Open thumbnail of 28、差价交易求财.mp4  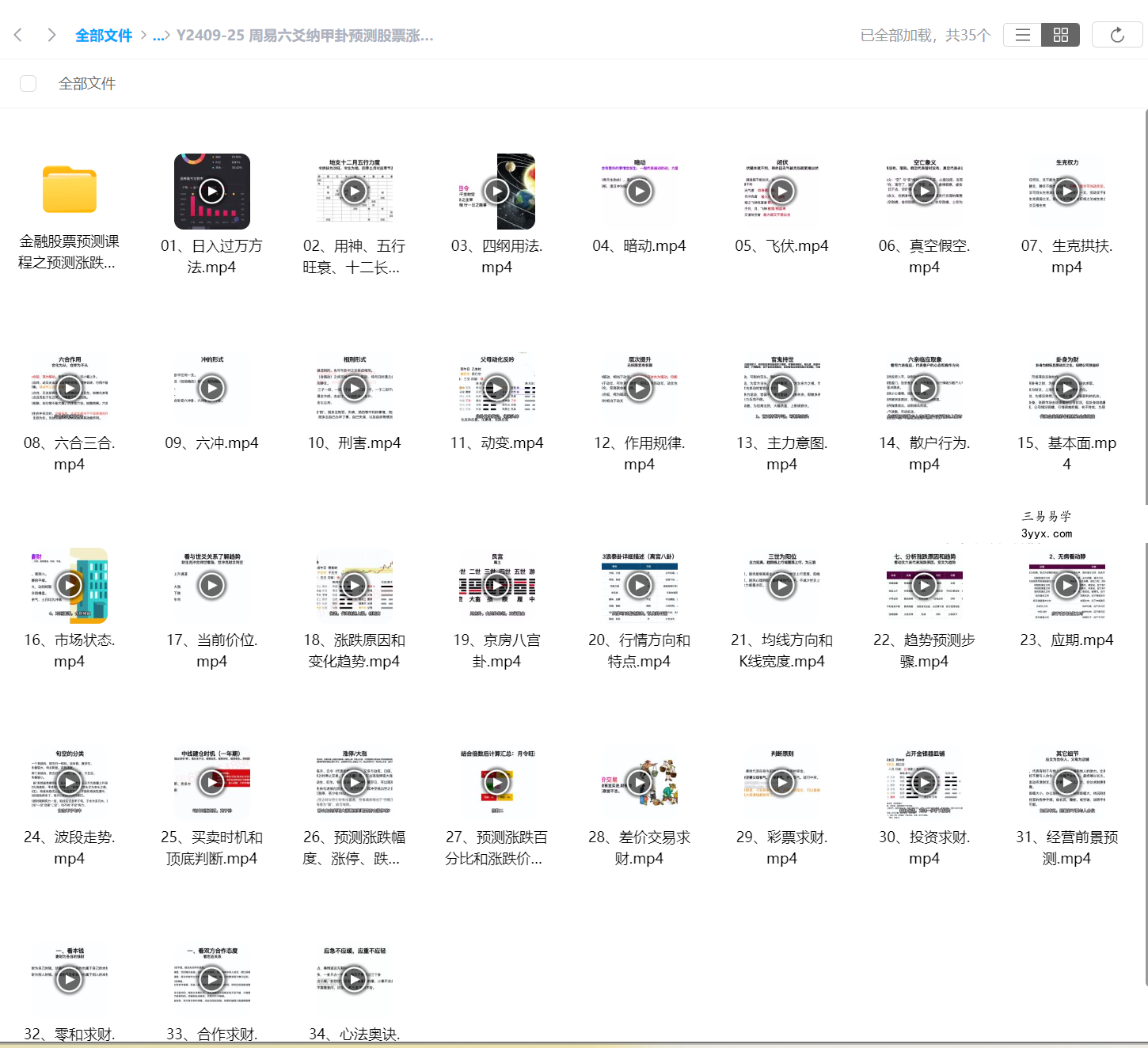[639, 782]
